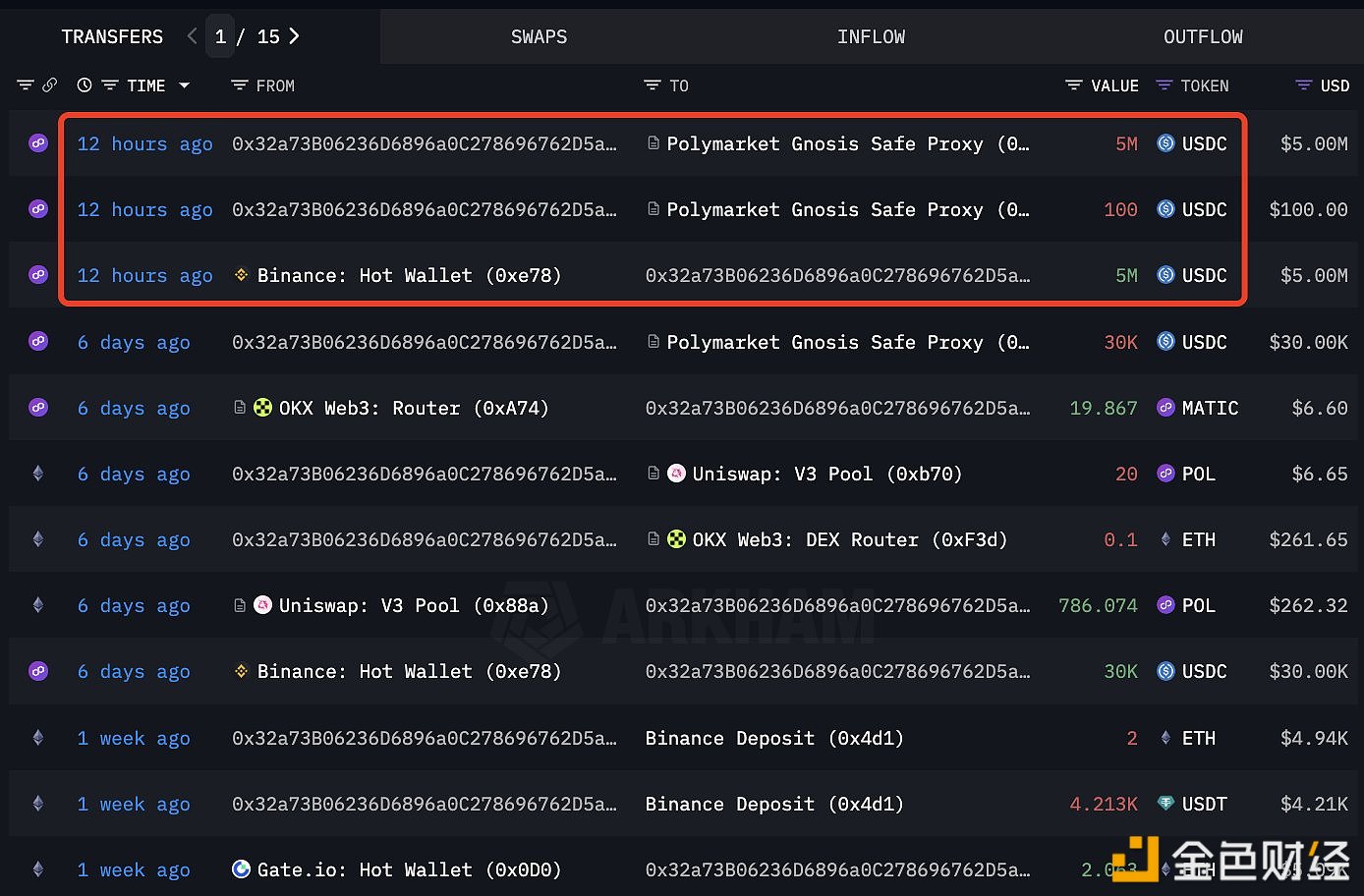The image size is (1364, 896).
Task: Click the clock icon beside TIME
Action: (x=85, y=85)
